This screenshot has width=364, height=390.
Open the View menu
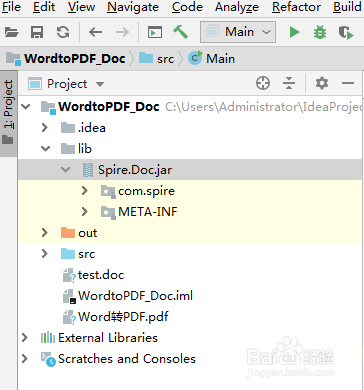point(81,7)
